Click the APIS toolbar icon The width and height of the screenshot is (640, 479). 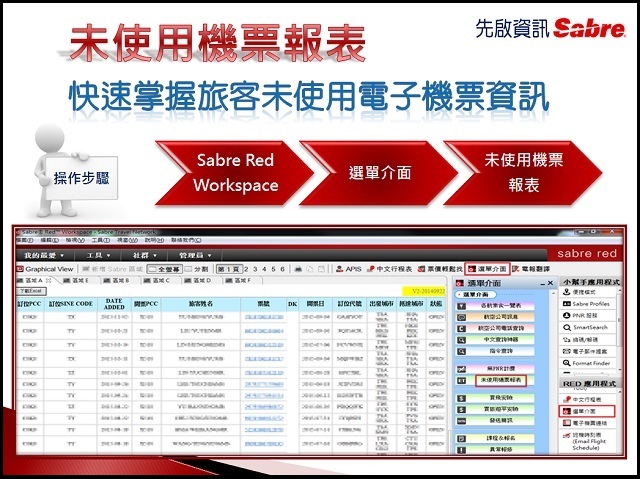[x=349, y=269]
